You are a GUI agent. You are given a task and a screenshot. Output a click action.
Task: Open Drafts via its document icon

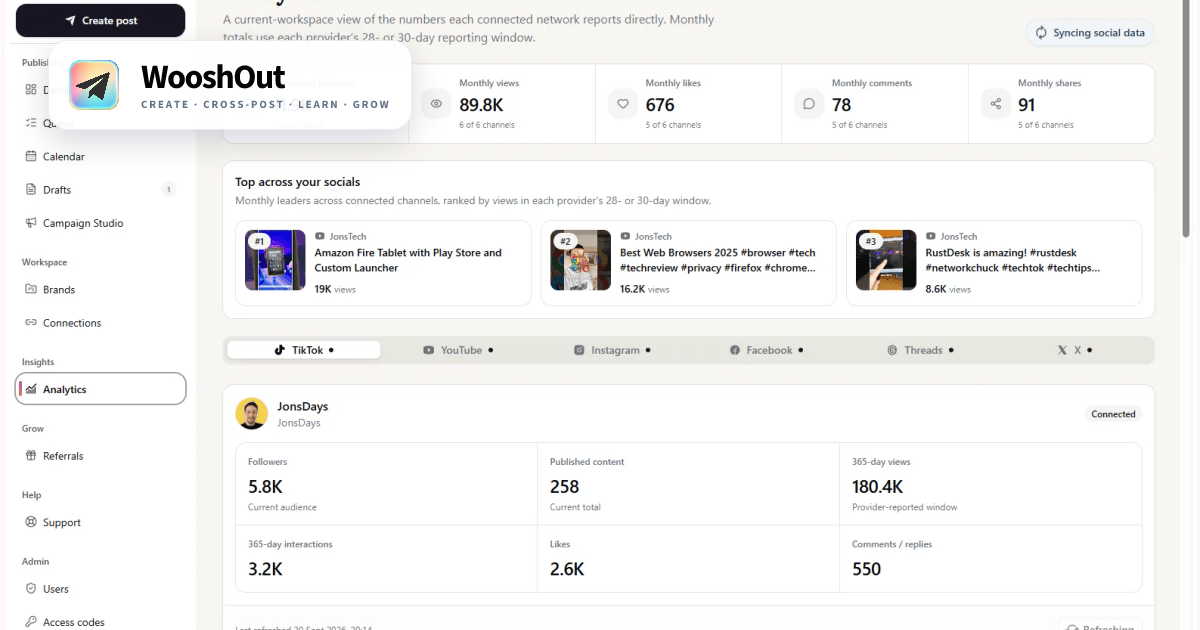pos(31,190)
